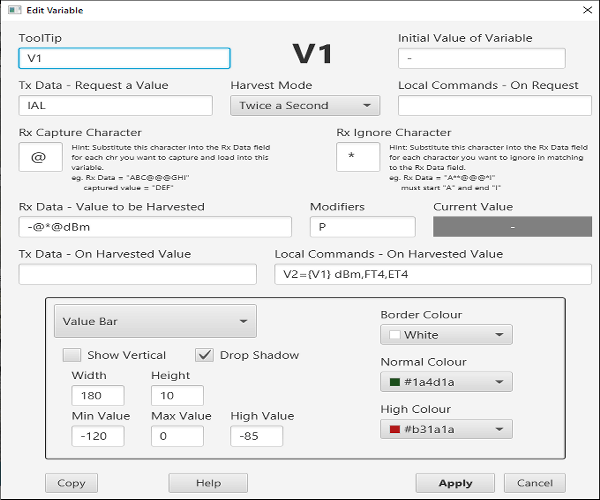Image resolution: width=600 pixels, height=500 pixels.
Task: Click the Min Value field
Action: point(98,436)
